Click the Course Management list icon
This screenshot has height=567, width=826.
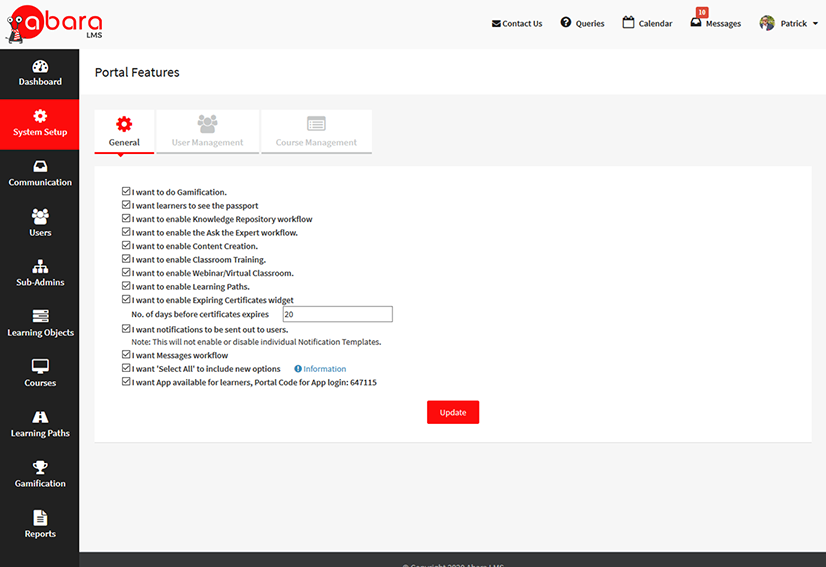pos(316,124)
